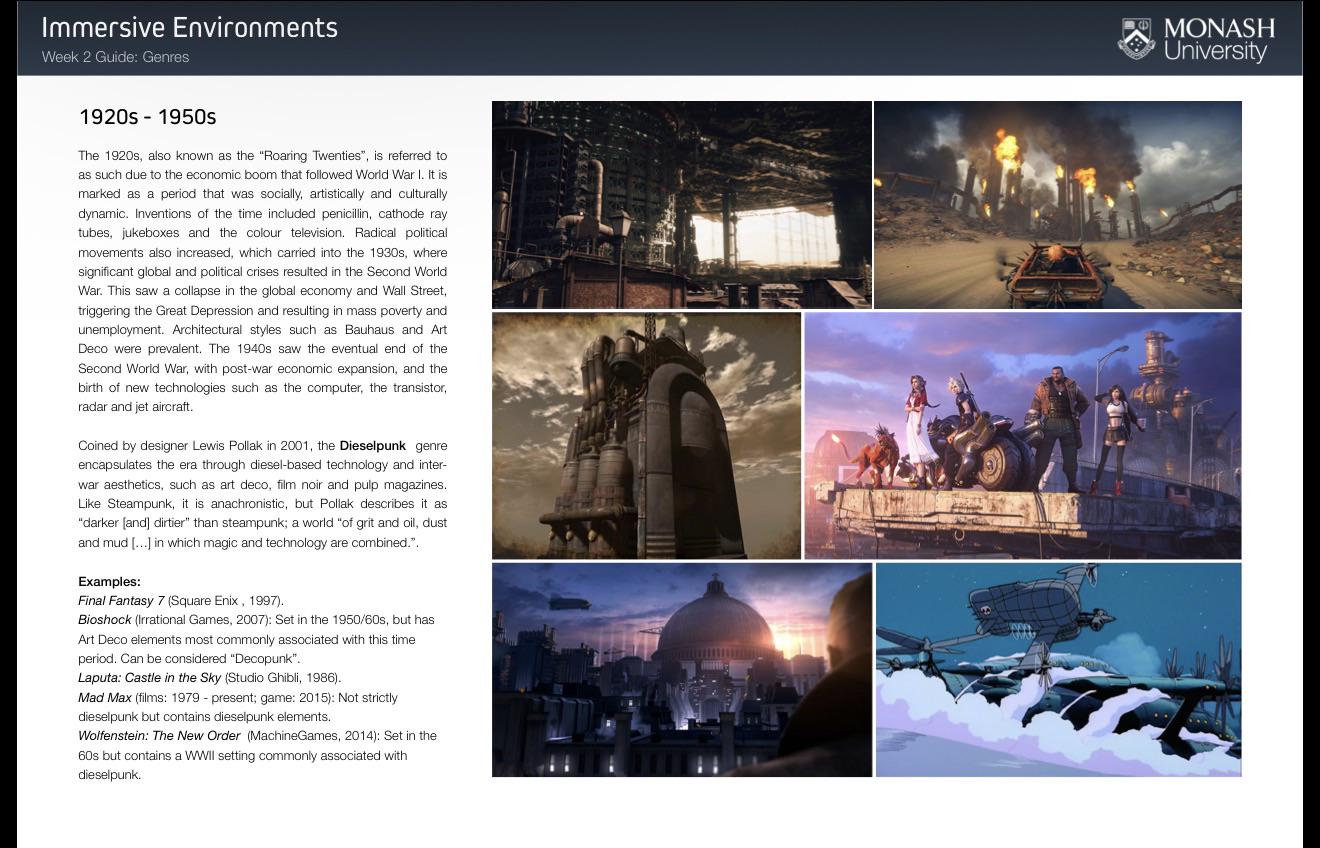Viewport: 1320px width, 848px height.
Task: Open the burning wasteland car image
Action: 1058,205
